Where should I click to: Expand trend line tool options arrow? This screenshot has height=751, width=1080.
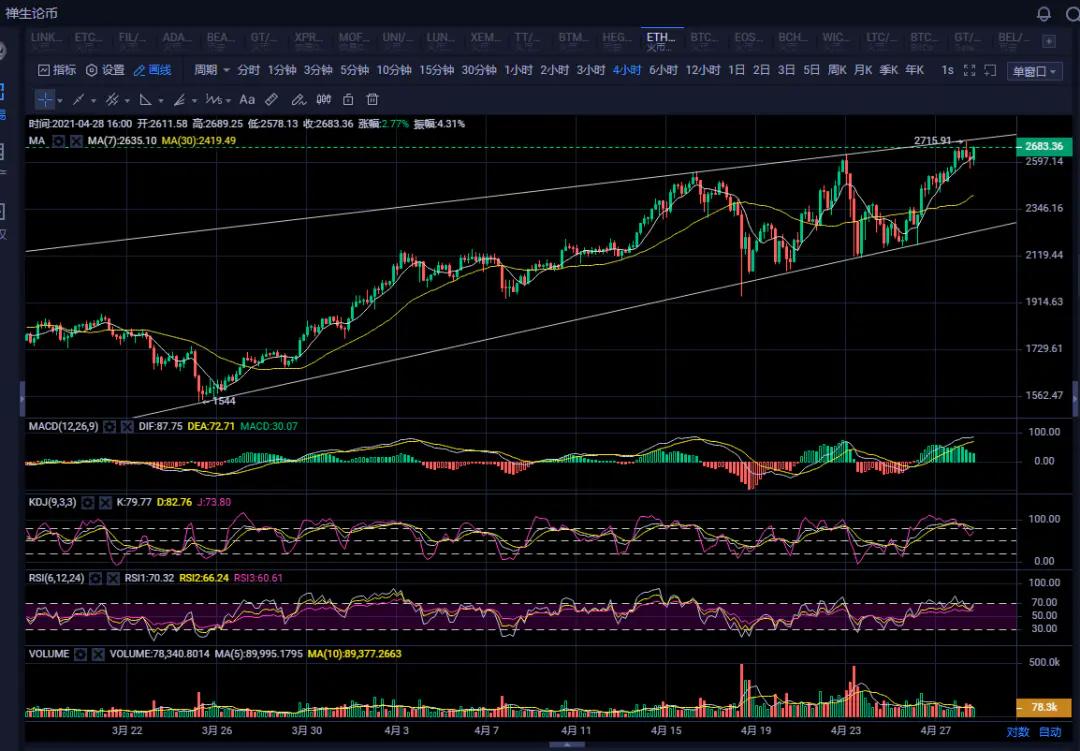[x=94, y=101]
